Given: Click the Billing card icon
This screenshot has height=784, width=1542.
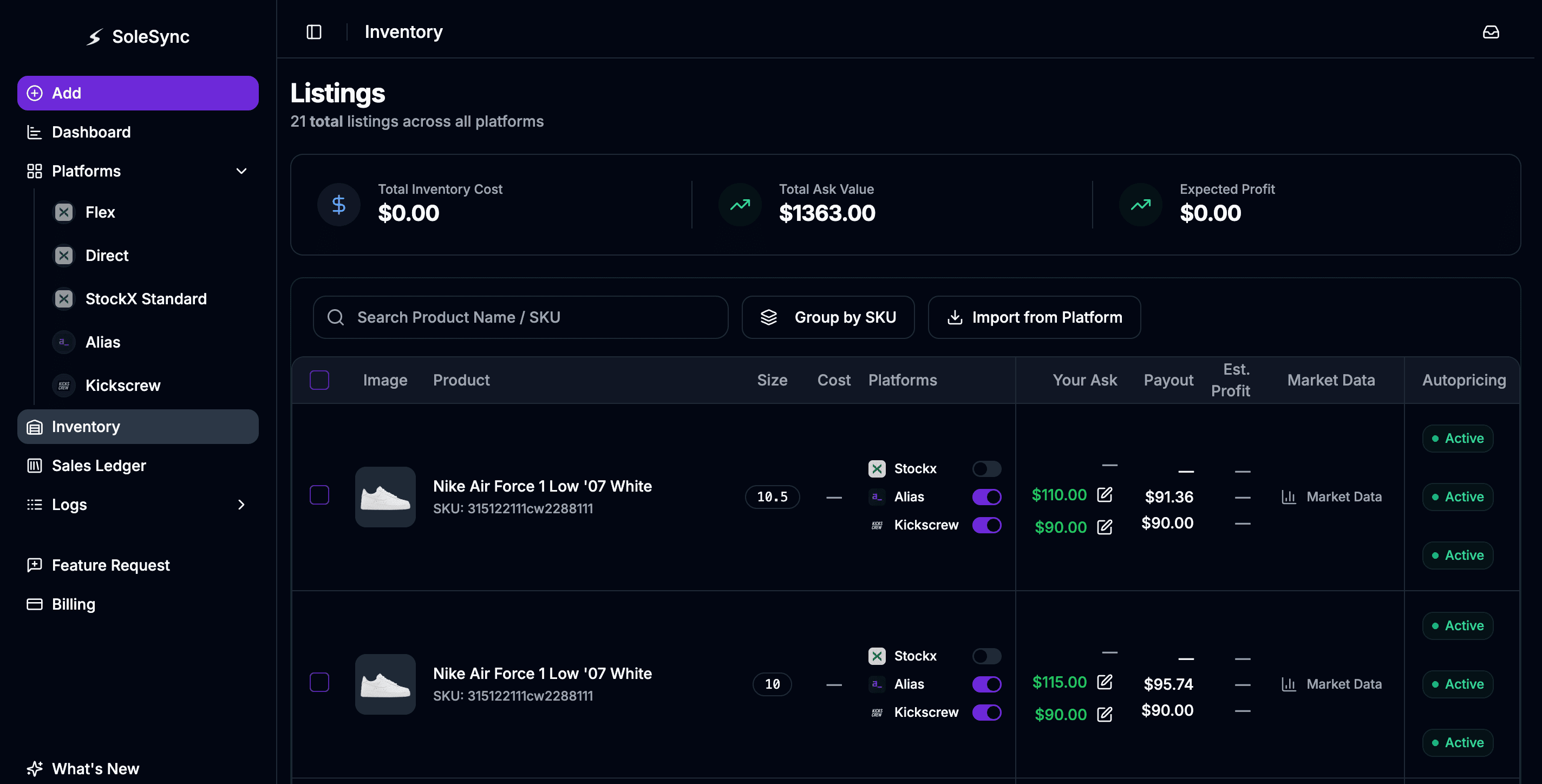Looking at the screenshot, I should point(35,604).
